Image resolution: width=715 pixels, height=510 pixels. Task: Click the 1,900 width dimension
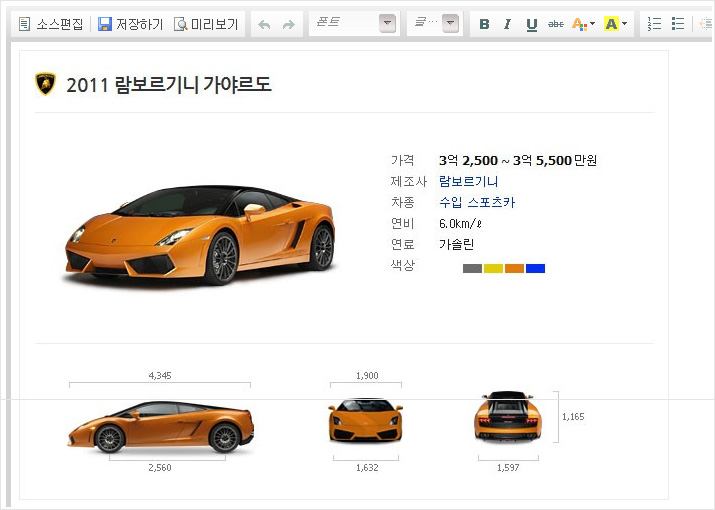click(367, 376)
